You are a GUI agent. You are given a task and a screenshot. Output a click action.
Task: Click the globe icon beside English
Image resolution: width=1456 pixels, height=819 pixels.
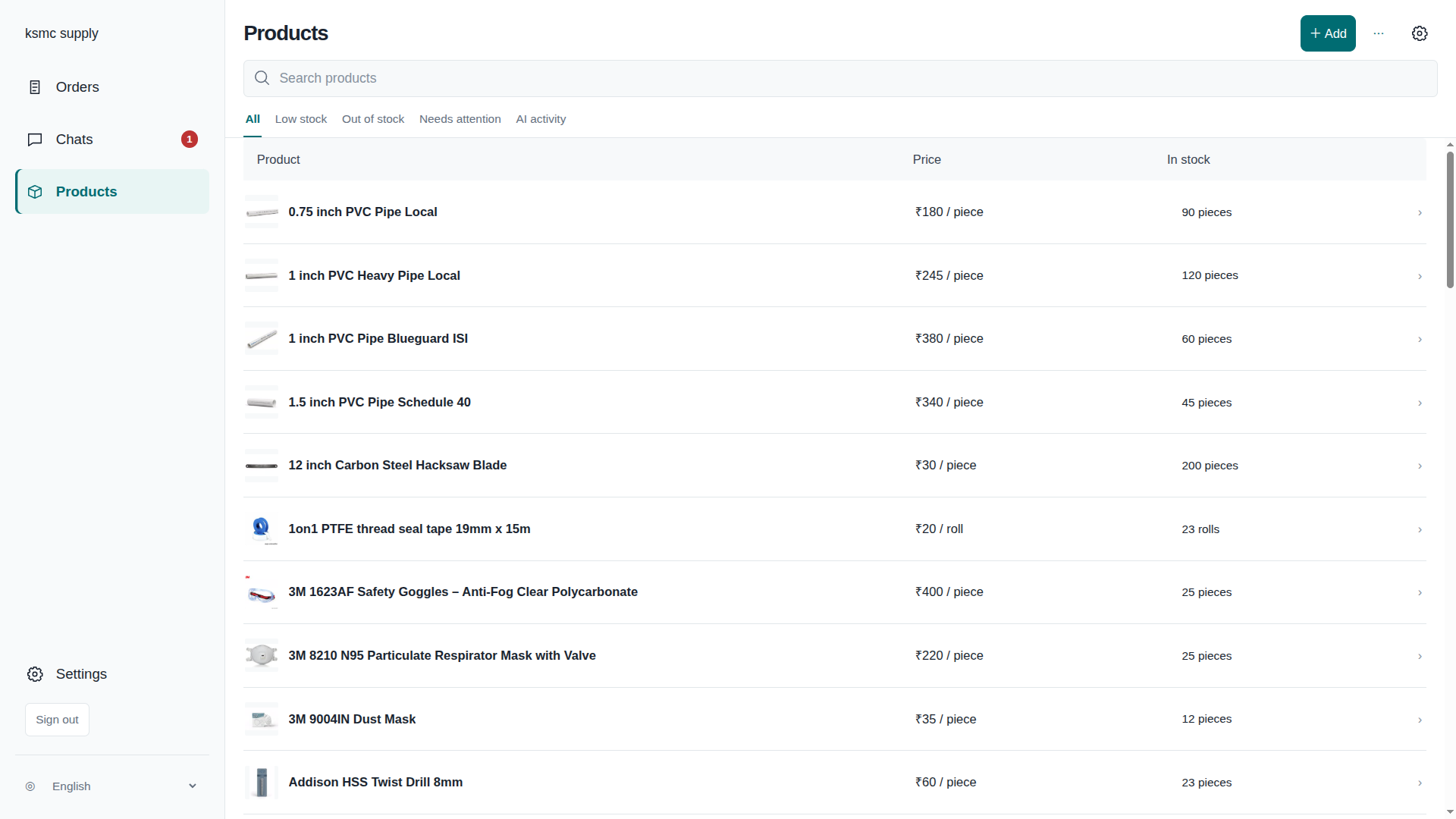tap(30, 786)
